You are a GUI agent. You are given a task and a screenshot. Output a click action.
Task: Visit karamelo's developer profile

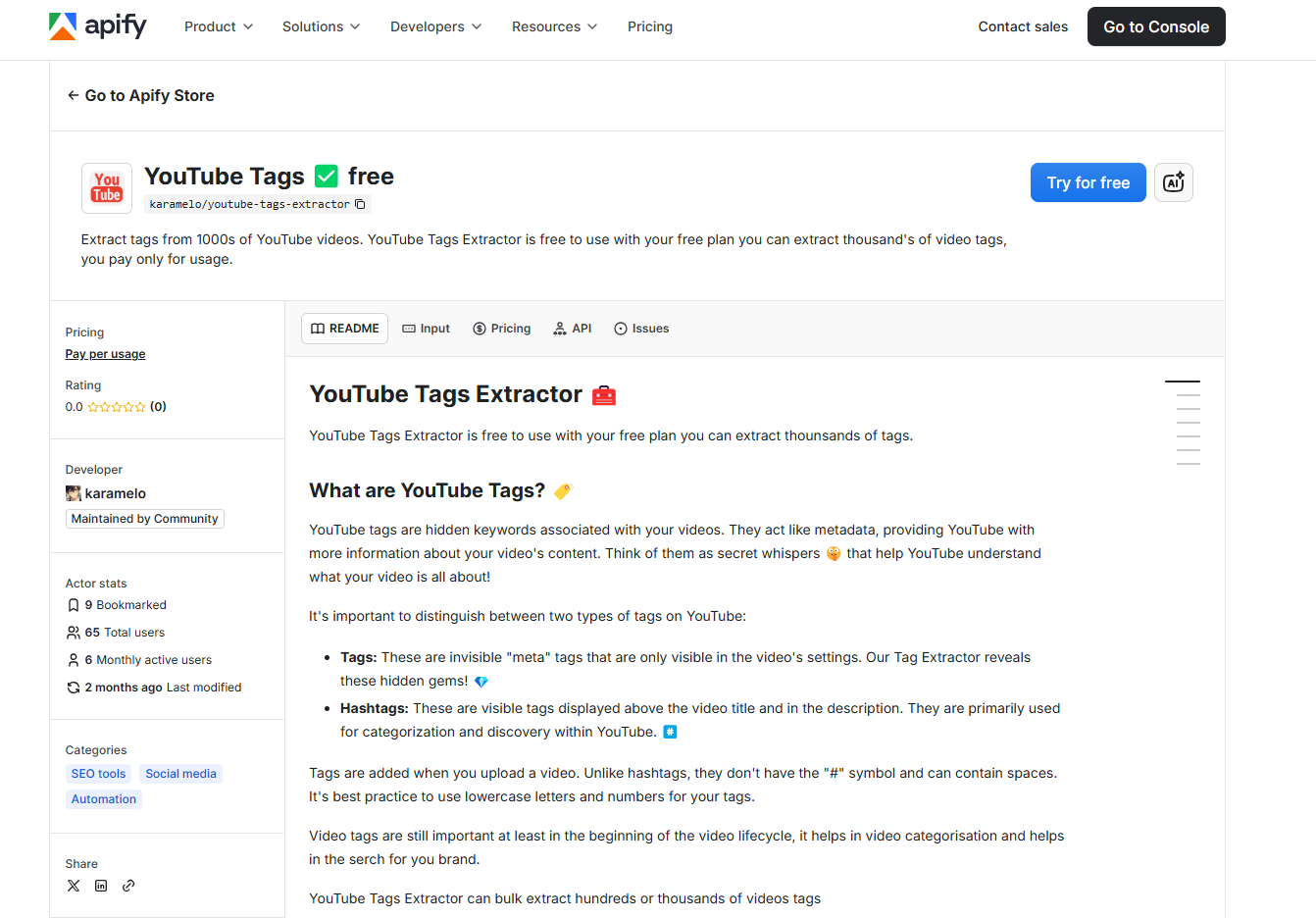pyautogui.click(x=115, y=493)
